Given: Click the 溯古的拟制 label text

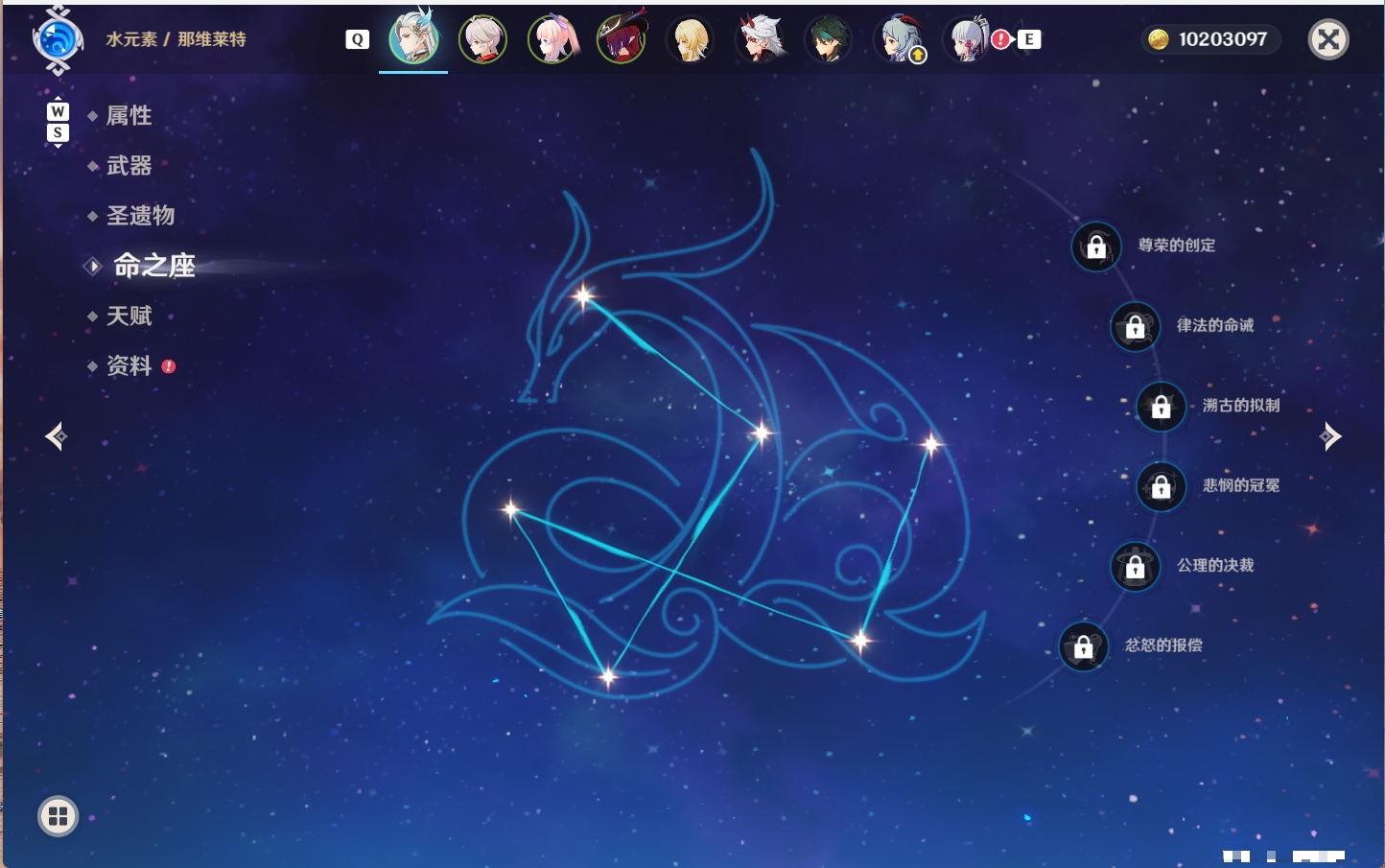Looking at the screenshot, I should [x=1241, y=405].
